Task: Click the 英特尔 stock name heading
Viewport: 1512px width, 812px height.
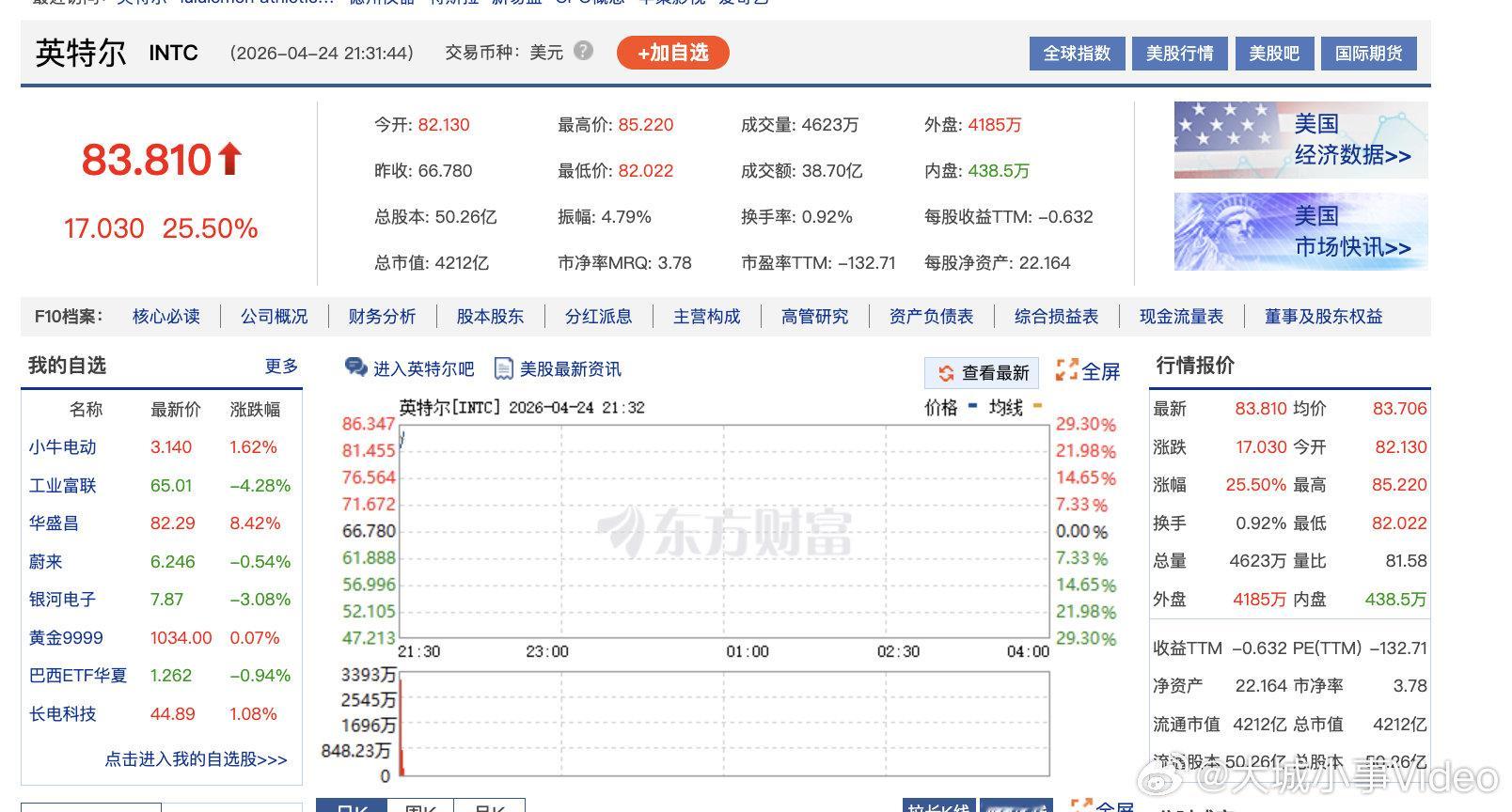Action: 81,53
